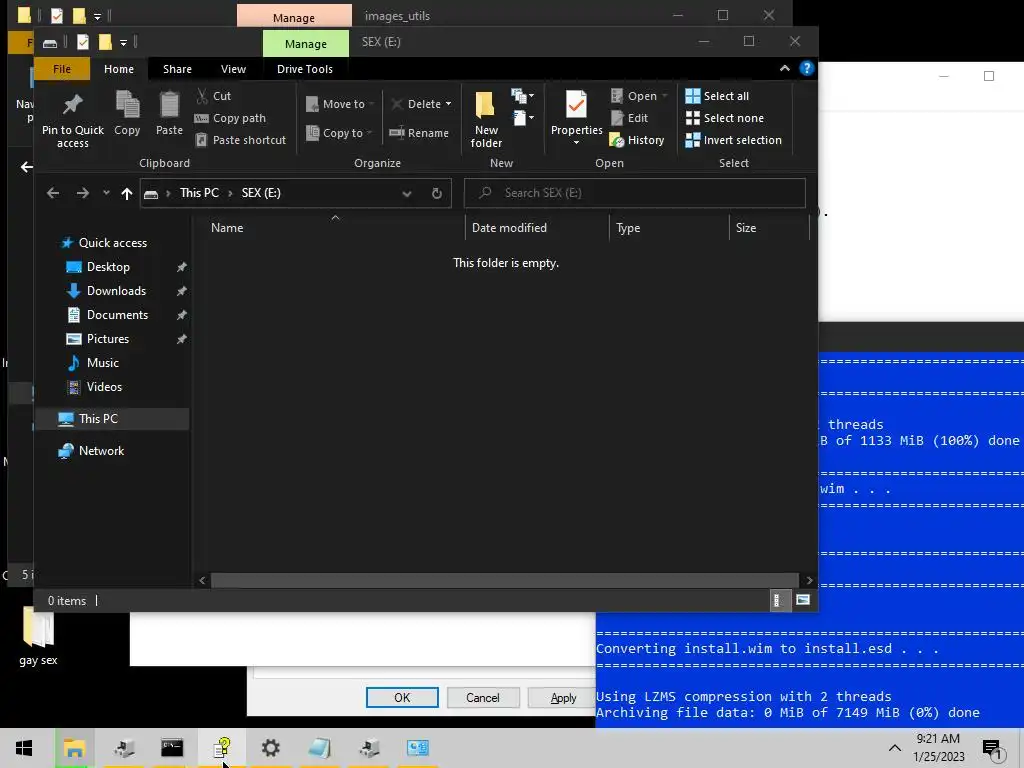The width and height of the screenshot is (1024, 768).
Task: Switch to large icons view
Action: coord(803,600)
